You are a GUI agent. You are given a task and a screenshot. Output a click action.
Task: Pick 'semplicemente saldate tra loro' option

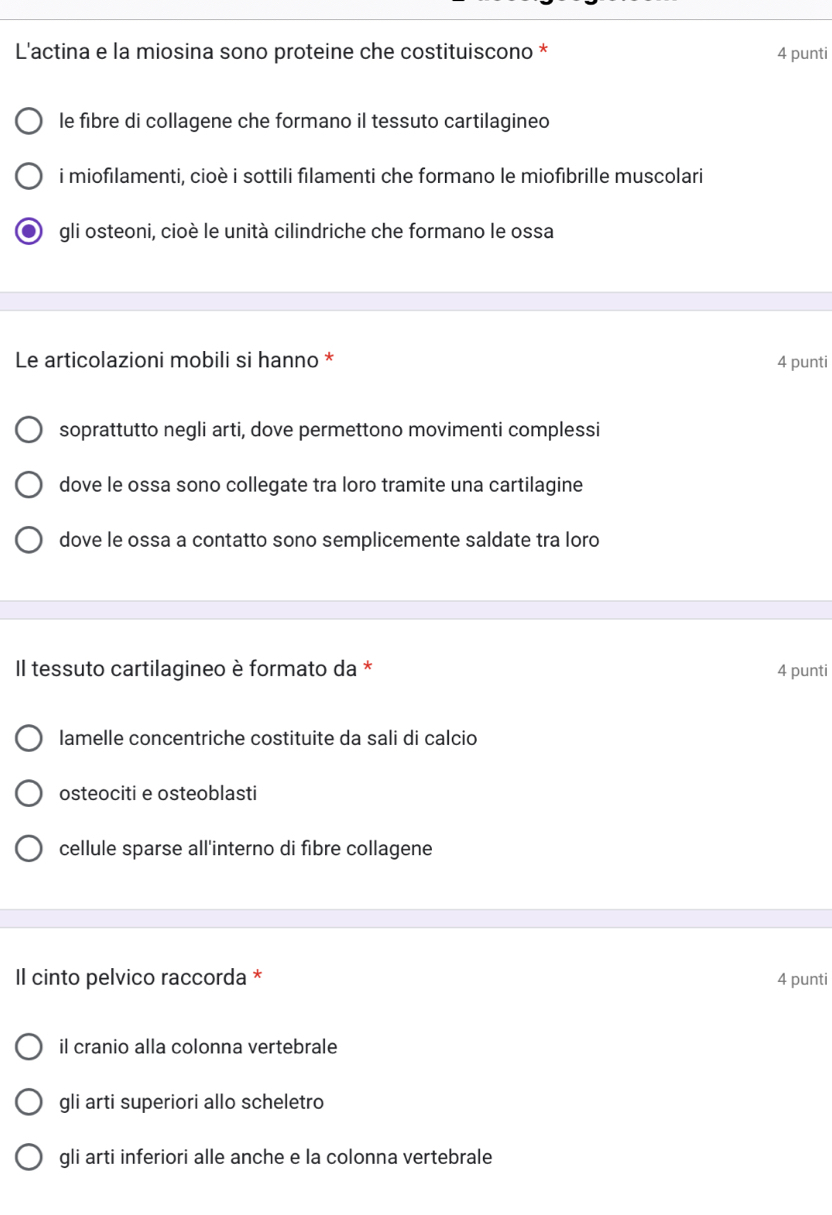30,541
